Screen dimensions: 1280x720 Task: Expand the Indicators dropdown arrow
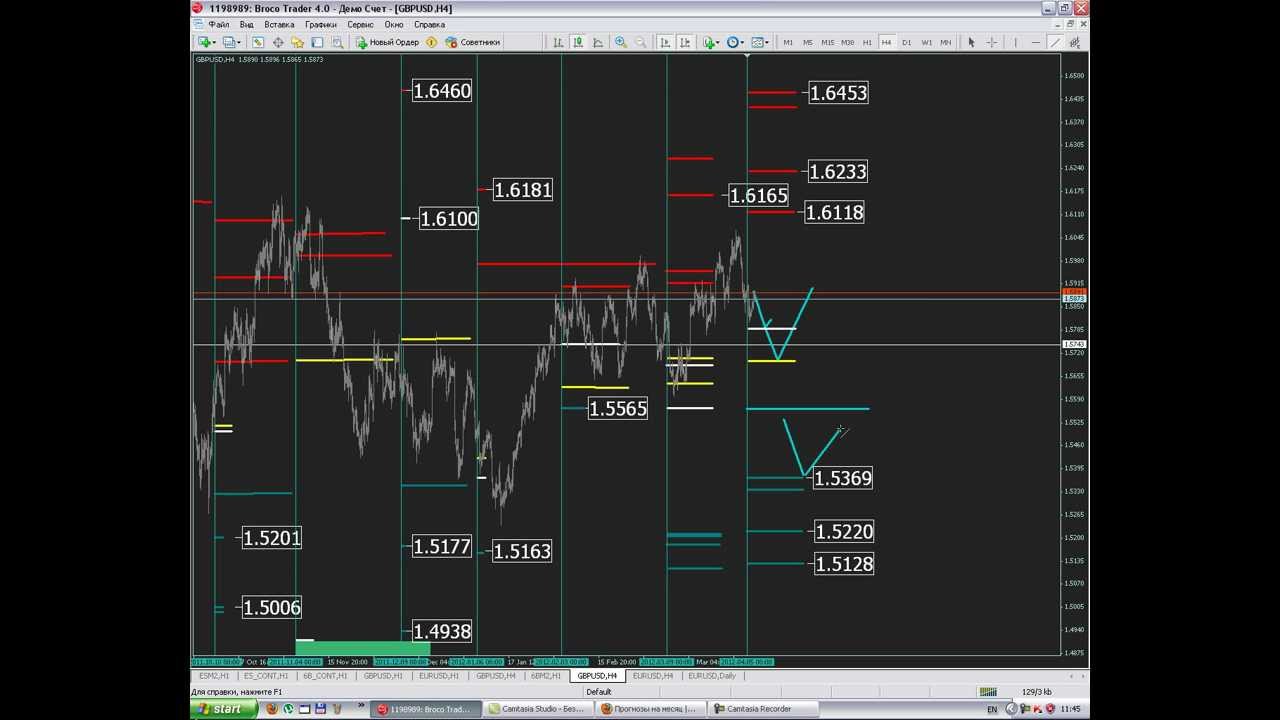click(720, 42)
